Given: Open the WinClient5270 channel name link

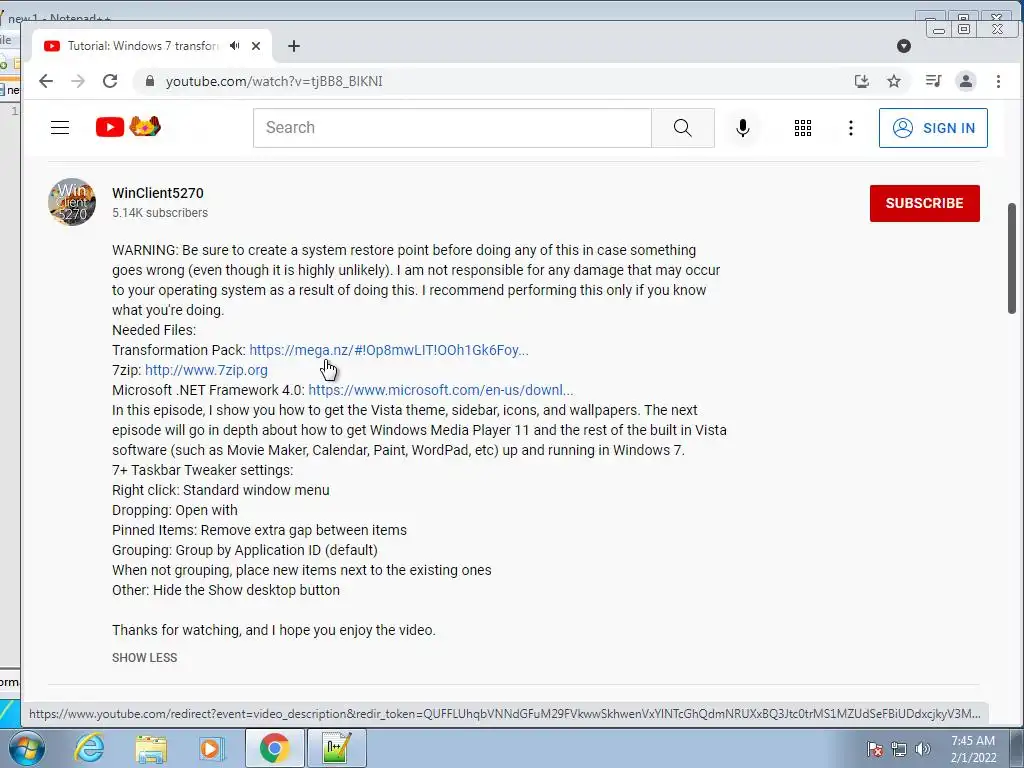Looking at the screenshot, I should point(158,193).
